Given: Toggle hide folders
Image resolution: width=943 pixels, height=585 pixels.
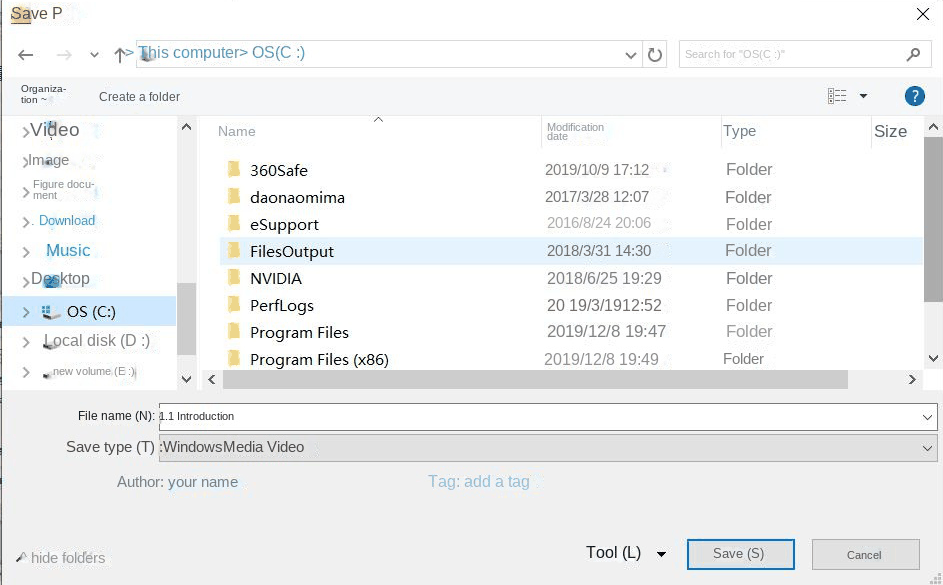Looking at the screenshot, I should tap(61, 558).
